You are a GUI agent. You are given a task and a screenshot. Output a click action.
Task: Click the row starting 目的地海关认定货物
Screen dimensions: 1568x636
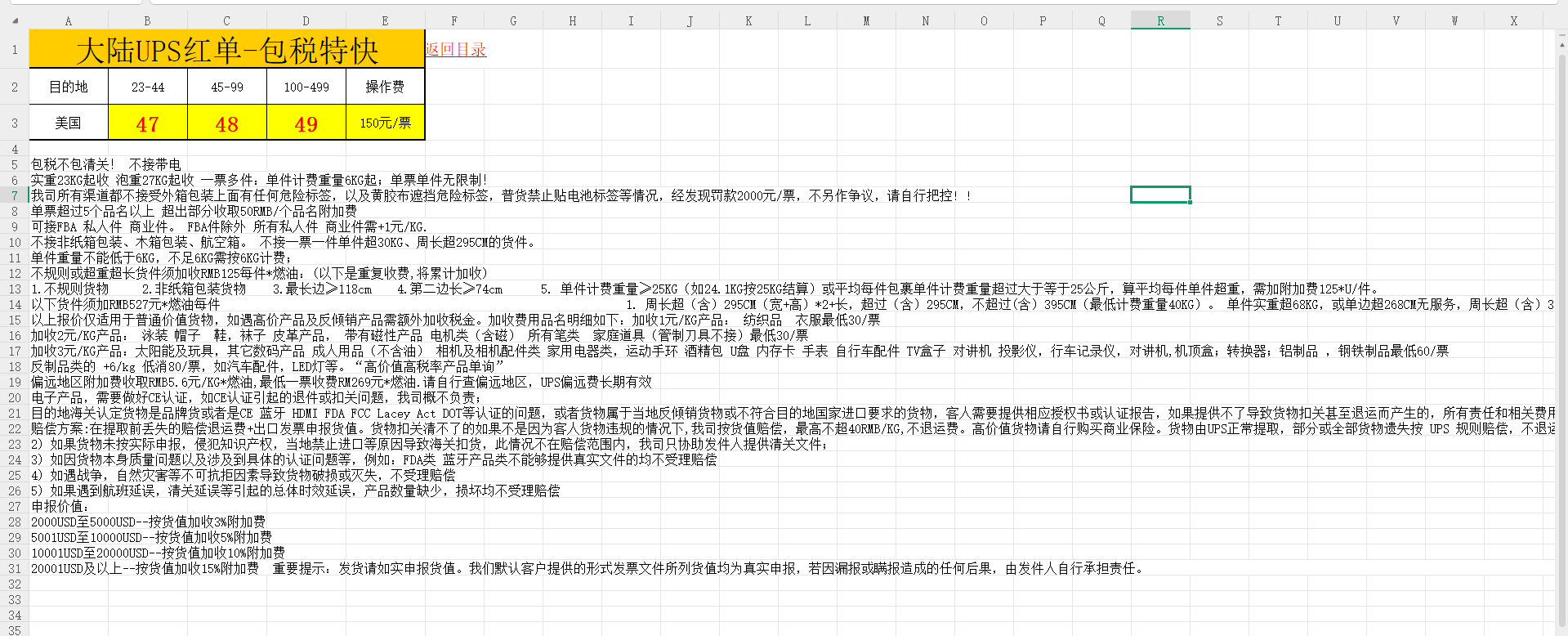[793, 413]
